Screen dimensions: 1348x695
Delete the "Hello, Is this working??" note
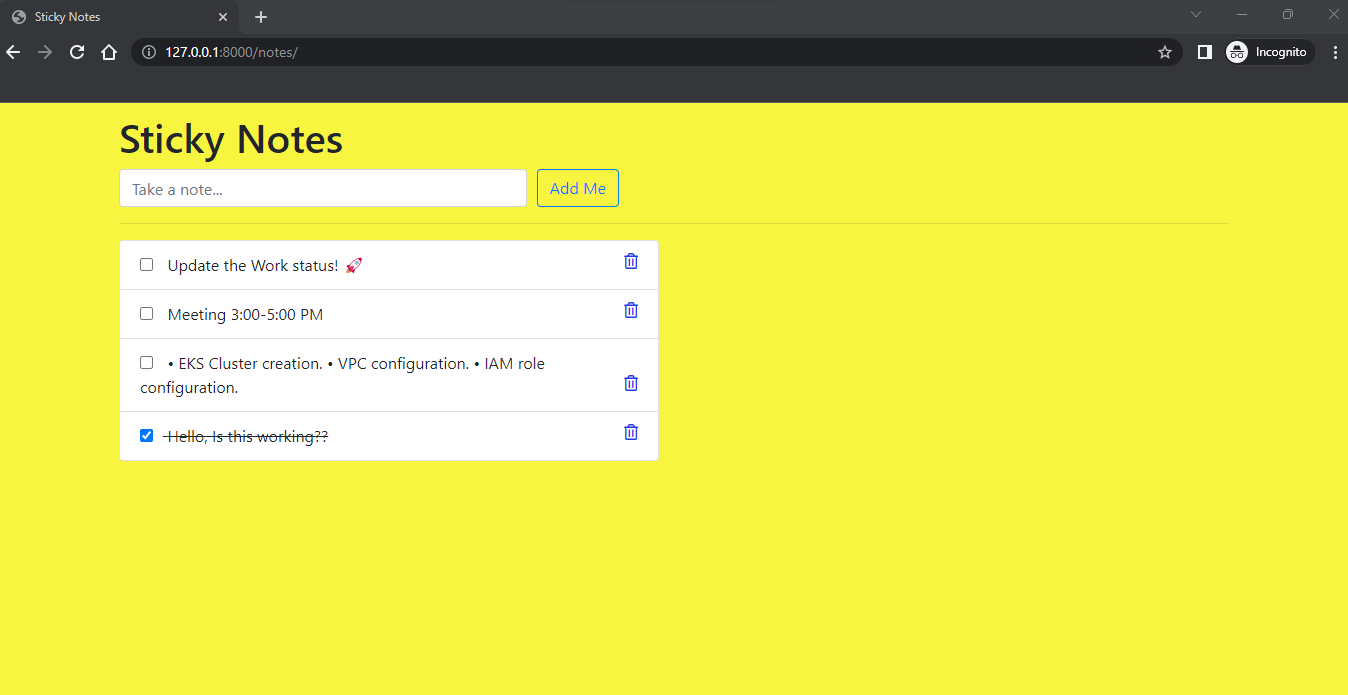tap(631, 432)
